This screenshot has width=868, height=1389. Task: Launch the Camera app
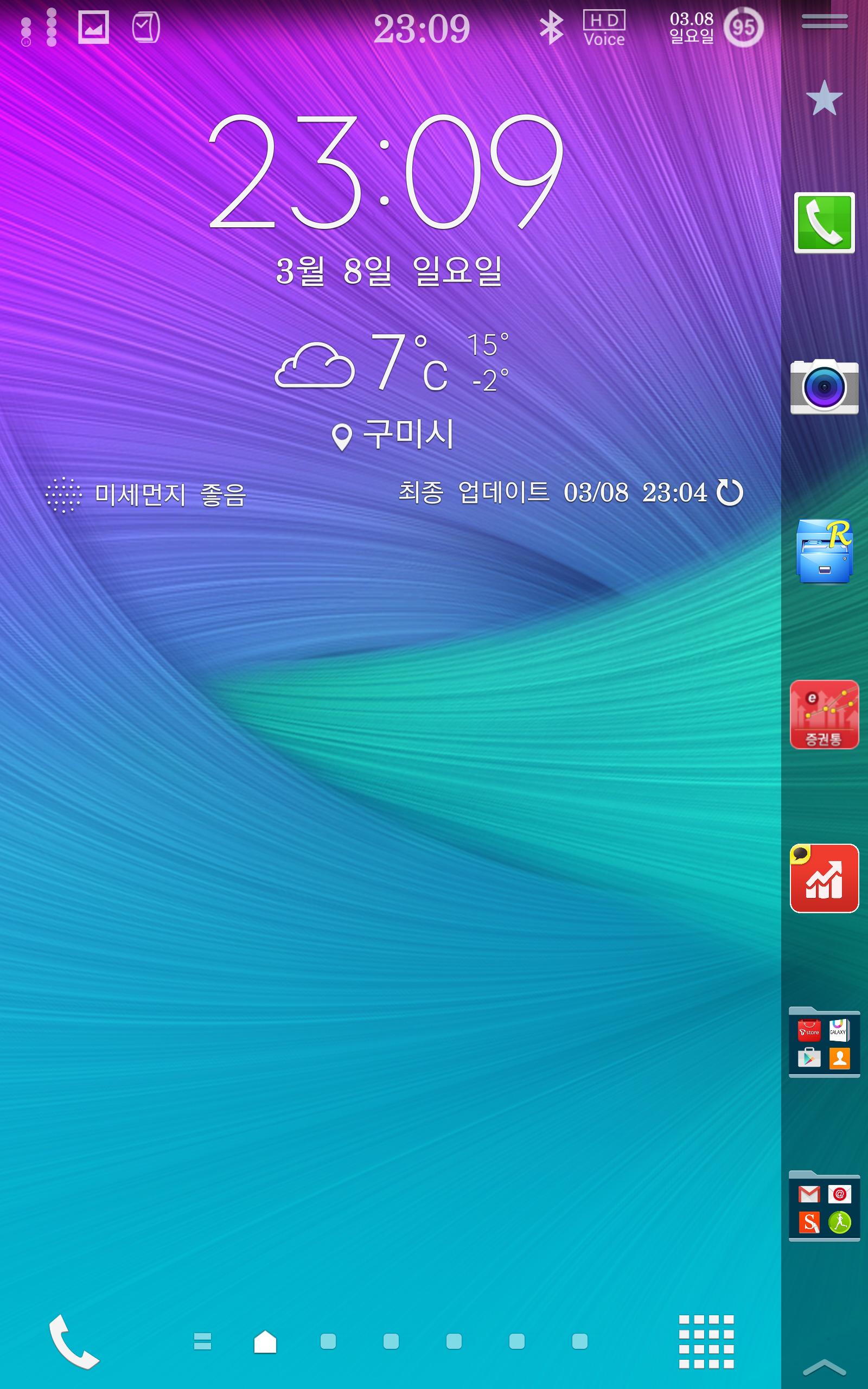tap(824, 386)
